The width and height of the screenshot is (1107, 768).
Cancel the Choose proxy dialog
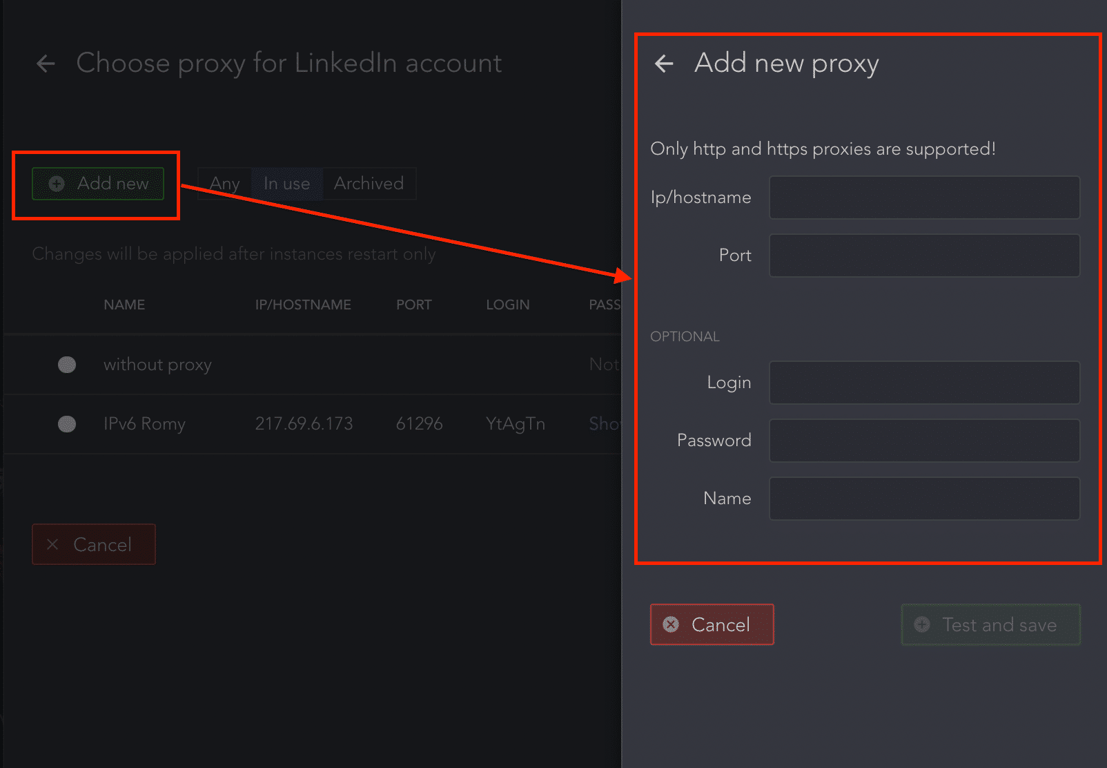click(x=94, y=544)
